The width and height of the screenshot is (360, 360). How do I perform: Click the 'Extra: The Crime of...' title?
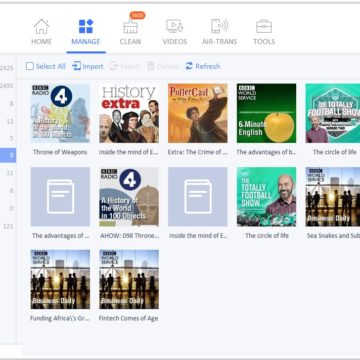coord(198,152)
